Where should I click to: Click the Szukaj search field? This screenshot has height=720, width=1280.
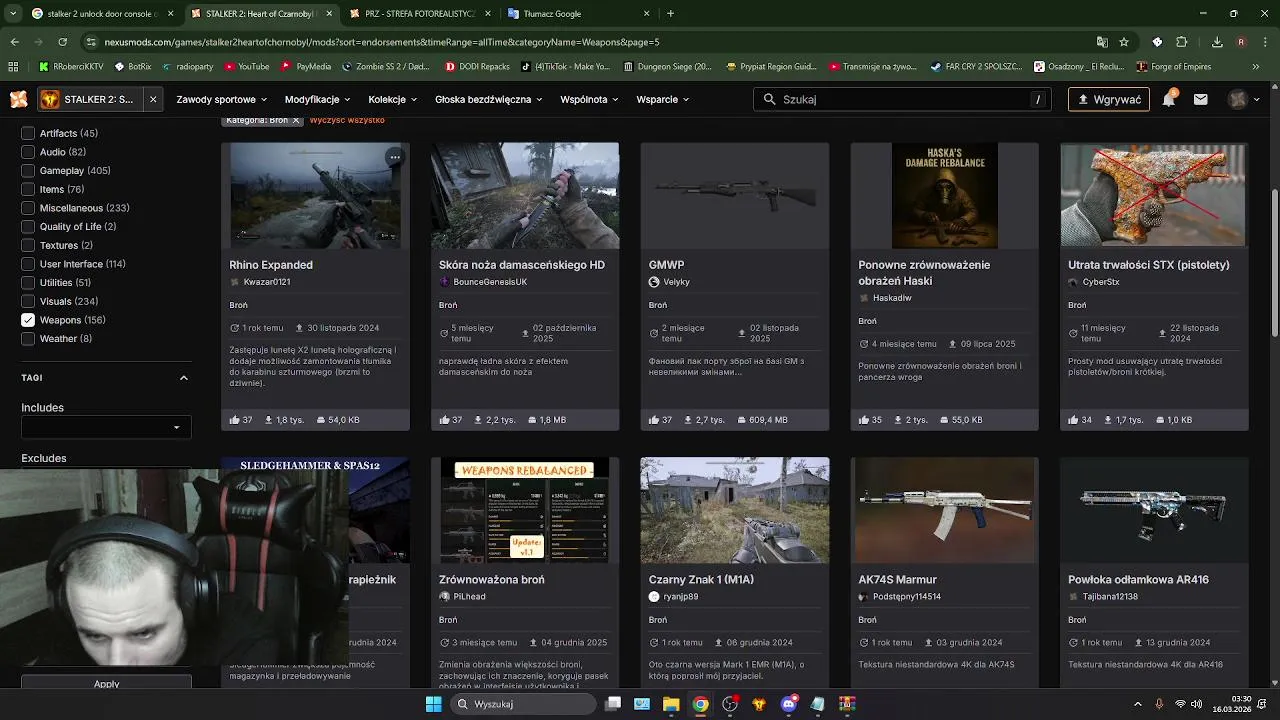click(x=902, y=99)
